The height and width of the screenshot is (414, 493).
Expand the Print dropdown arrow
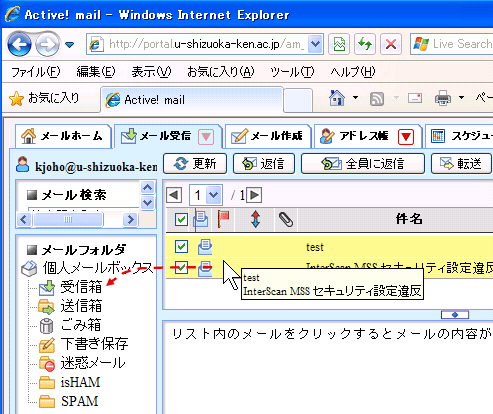click(x=461, y=98)
